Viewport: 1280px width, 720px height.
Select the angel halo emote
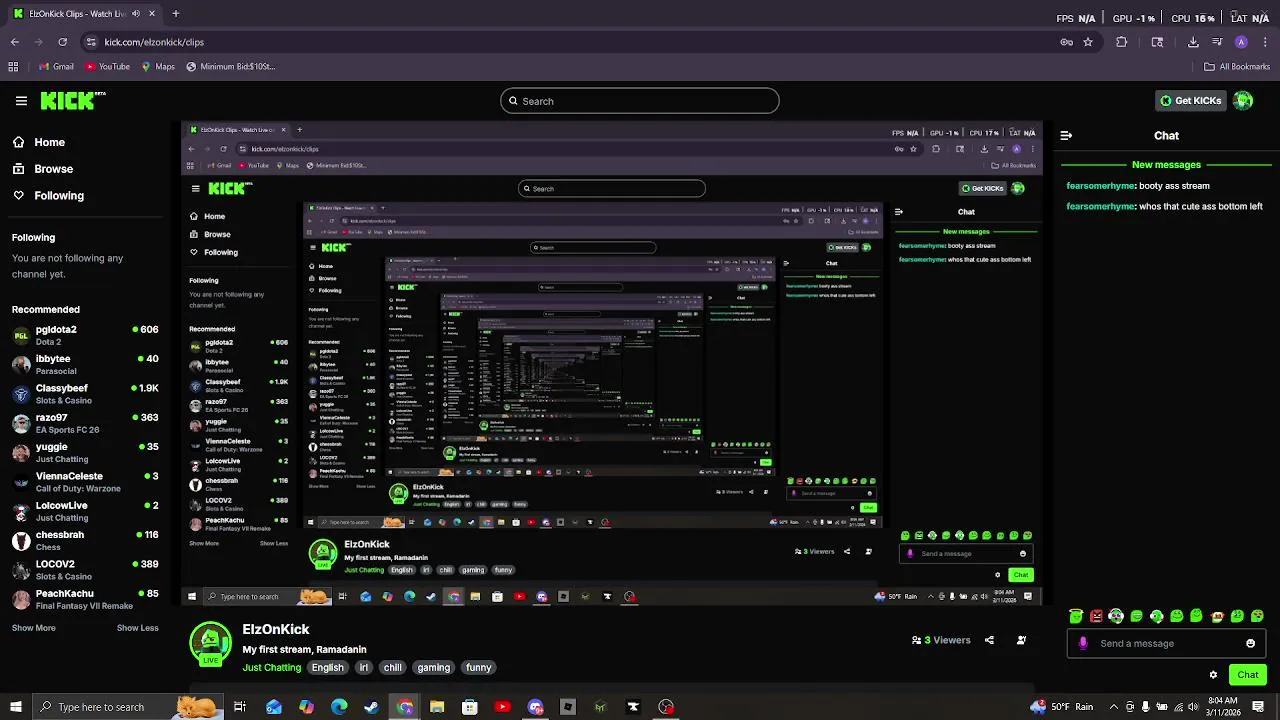click(1076, 616)
